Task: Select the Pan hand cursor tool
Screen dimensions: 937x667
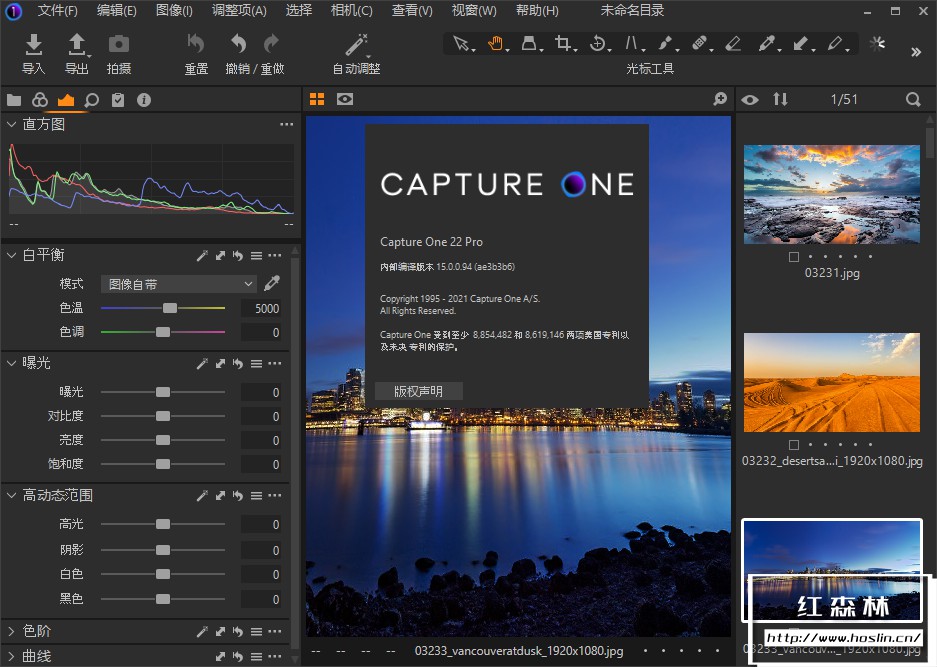Action: point(495,44)
